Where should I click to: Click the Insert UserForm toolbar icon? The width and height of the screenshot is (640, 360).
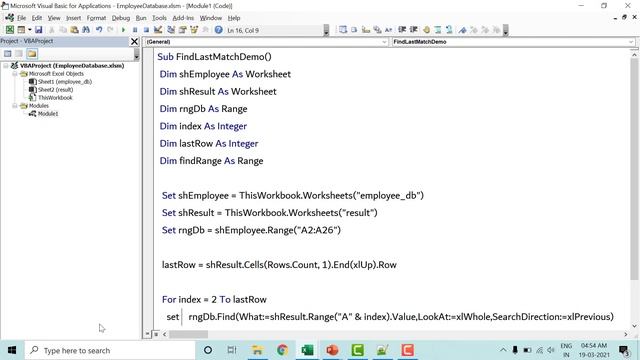pos(21,30)
